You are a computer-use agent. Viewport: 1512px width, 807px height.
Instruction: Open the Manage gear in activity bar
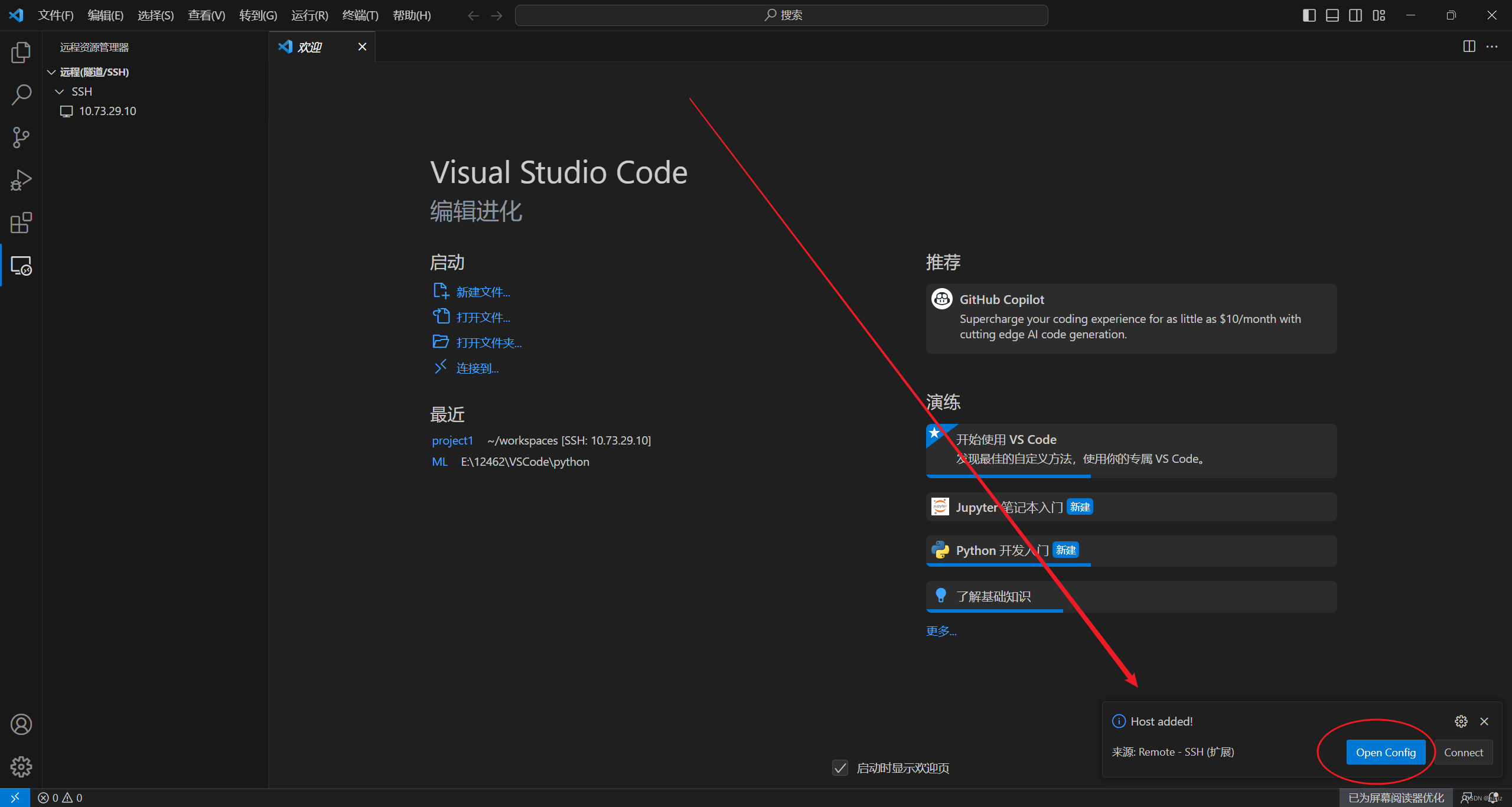pos(21,767)
